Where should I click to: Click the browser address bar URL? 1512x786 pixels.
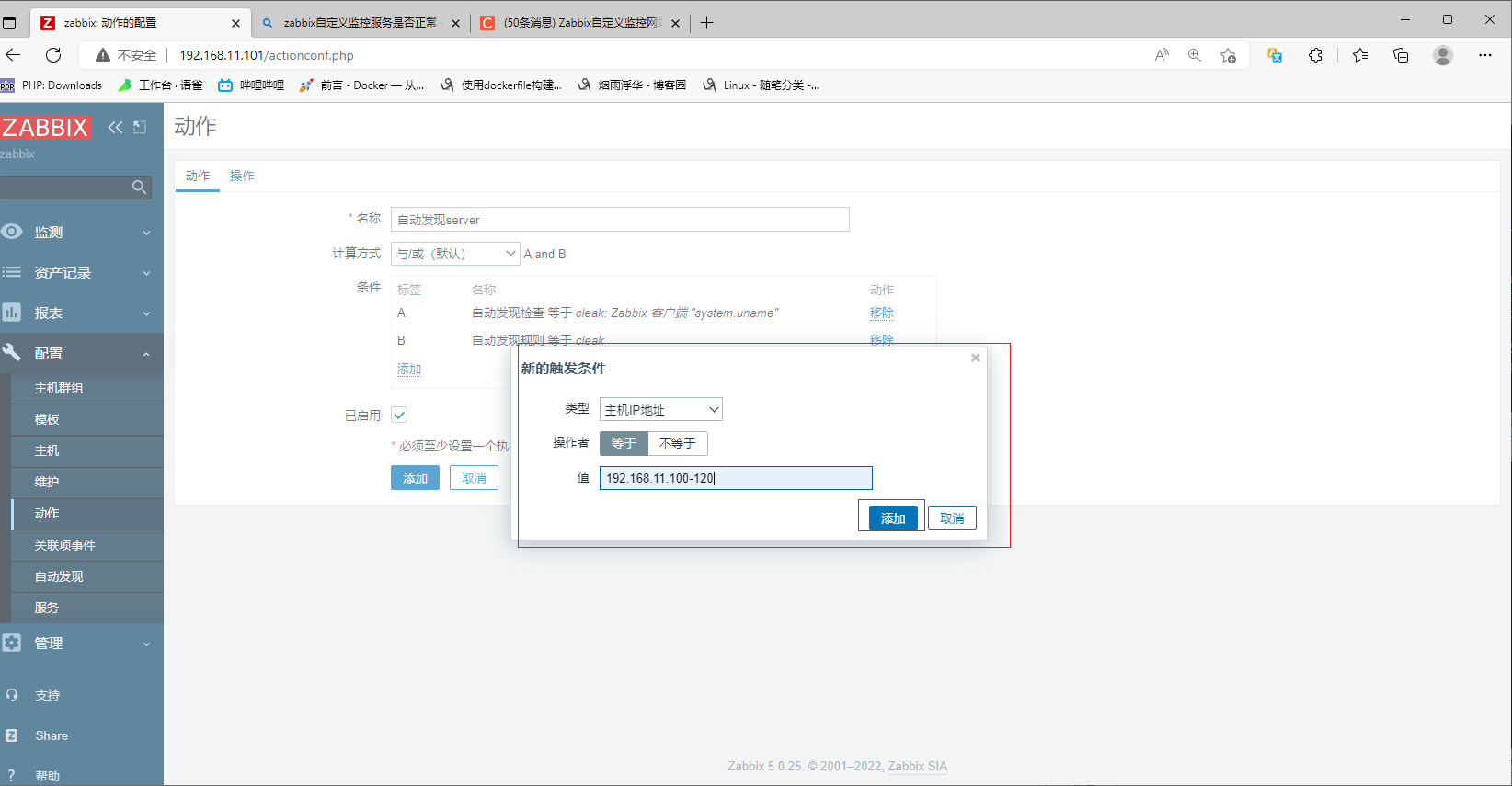coord(267,55)
